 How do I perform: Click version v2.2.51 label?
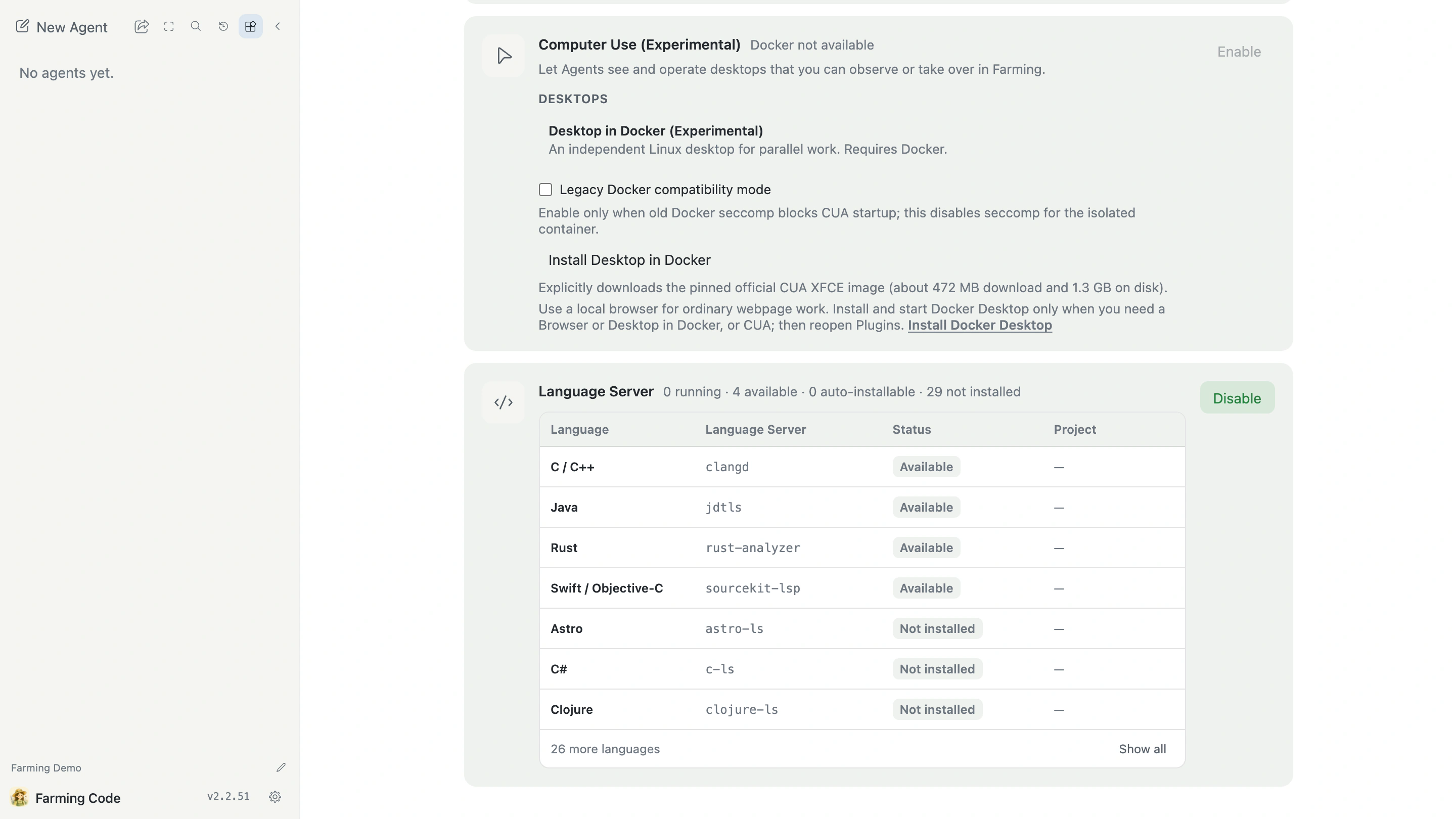[228, 796]
